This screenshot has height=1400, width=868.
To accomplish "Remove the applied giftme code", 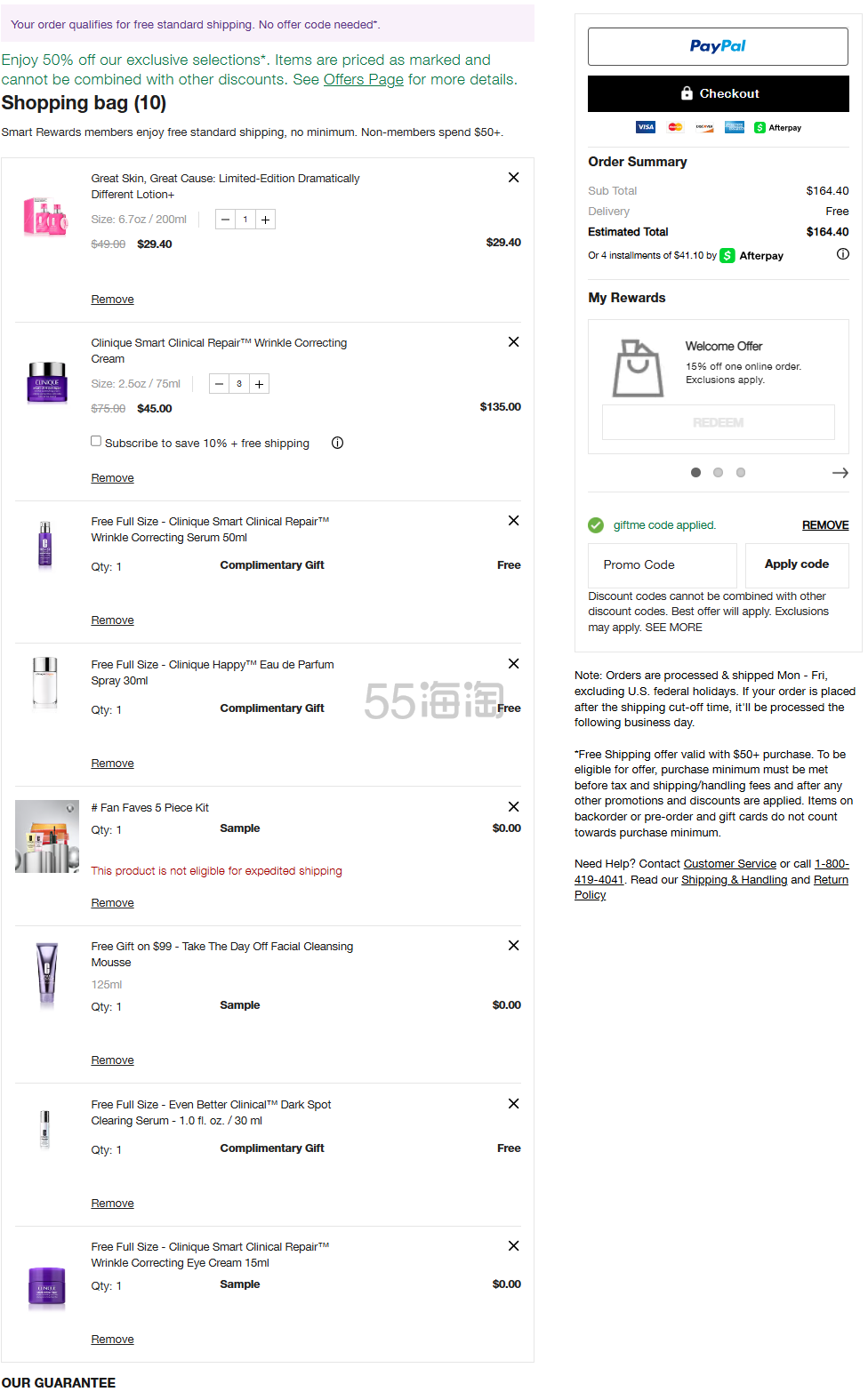I will (824, 525).
